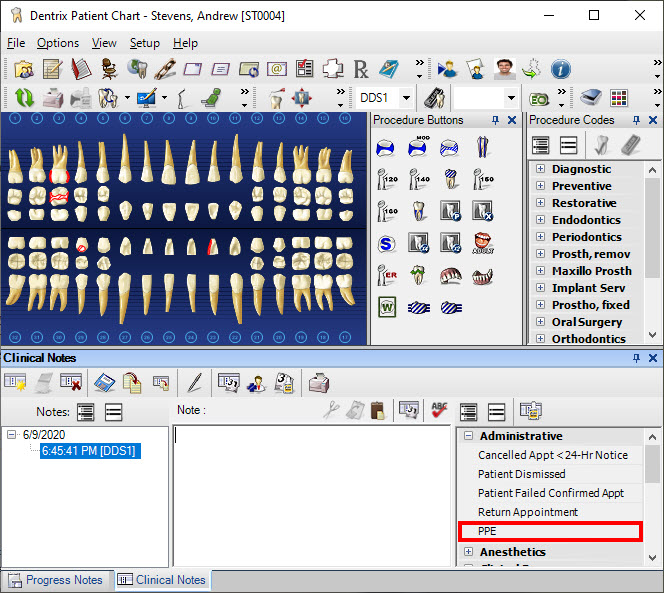Viewport: 664px width, 593px height.
Task: Select the PPE clinical note template
Action: point(551,531)
